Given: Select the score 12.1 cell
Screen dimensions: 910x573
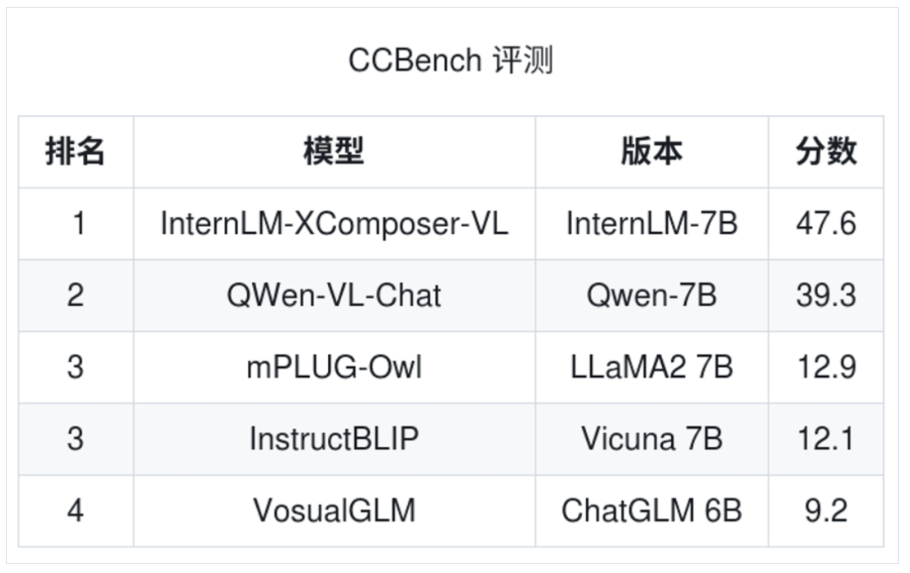Looking at the screenshot, I should coord(826,439).
